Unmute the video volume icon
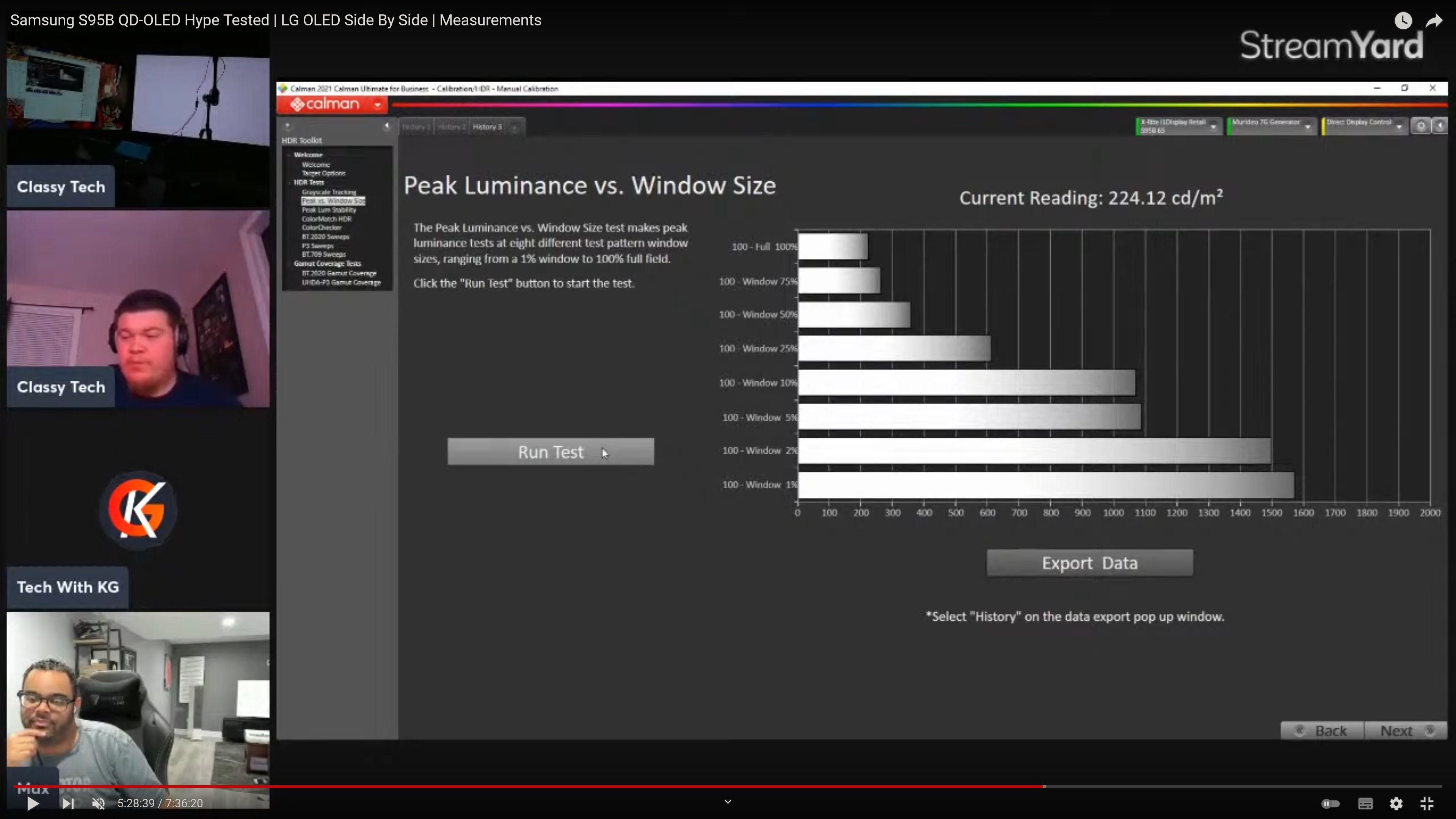 click(98, 803)
